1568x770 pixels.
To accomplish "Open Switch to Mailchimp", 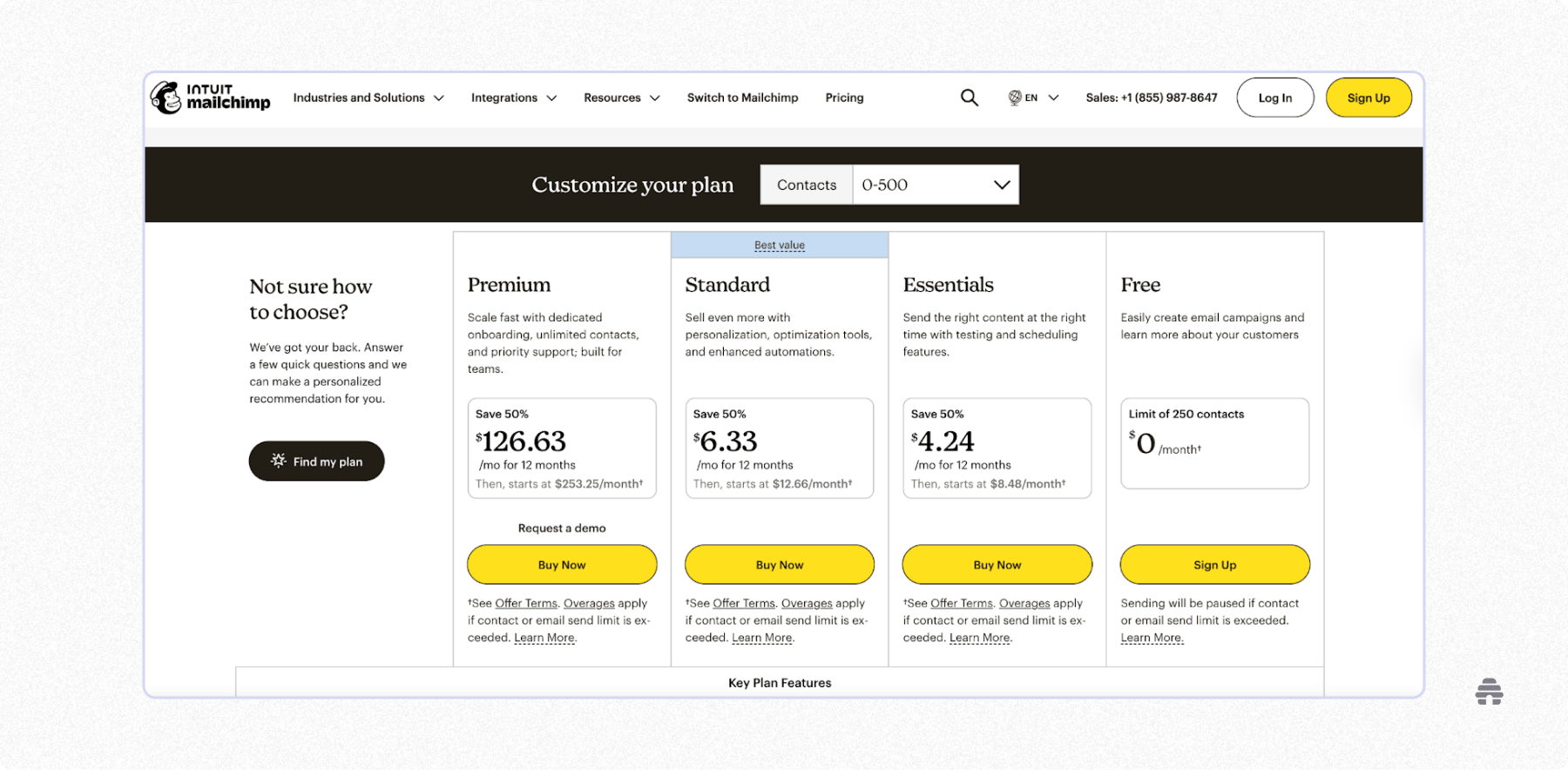I will point(742,98).
